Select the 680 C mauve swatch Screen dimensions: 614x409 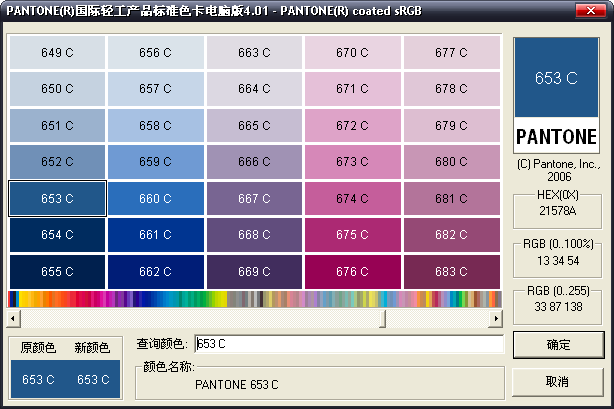(452, 162)
